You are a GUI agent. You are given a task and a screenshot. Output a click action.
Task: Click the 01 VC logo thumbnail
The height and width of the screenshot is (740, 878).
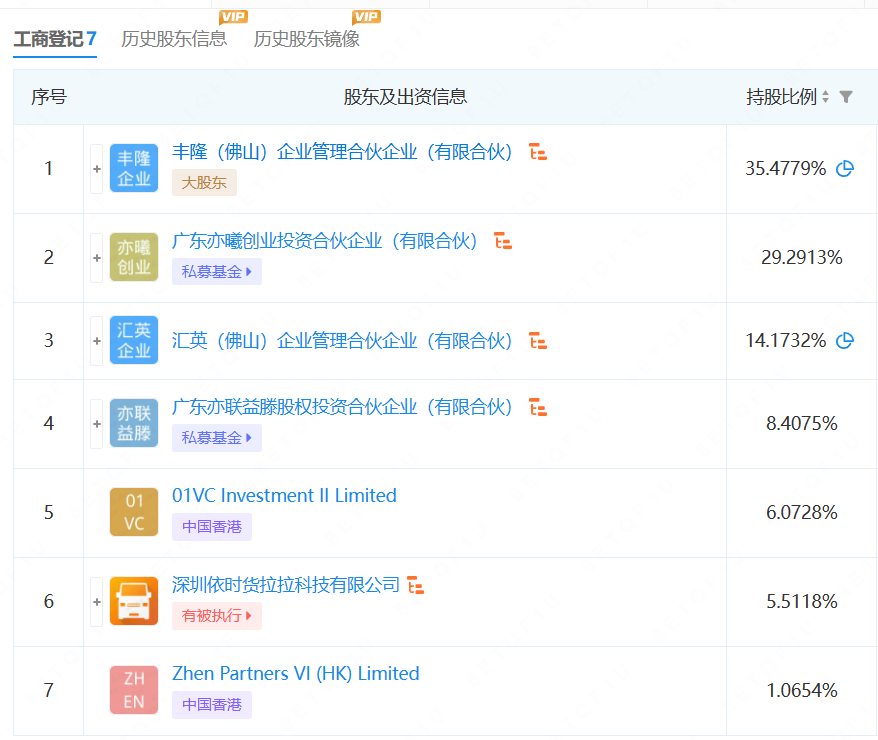134,512
